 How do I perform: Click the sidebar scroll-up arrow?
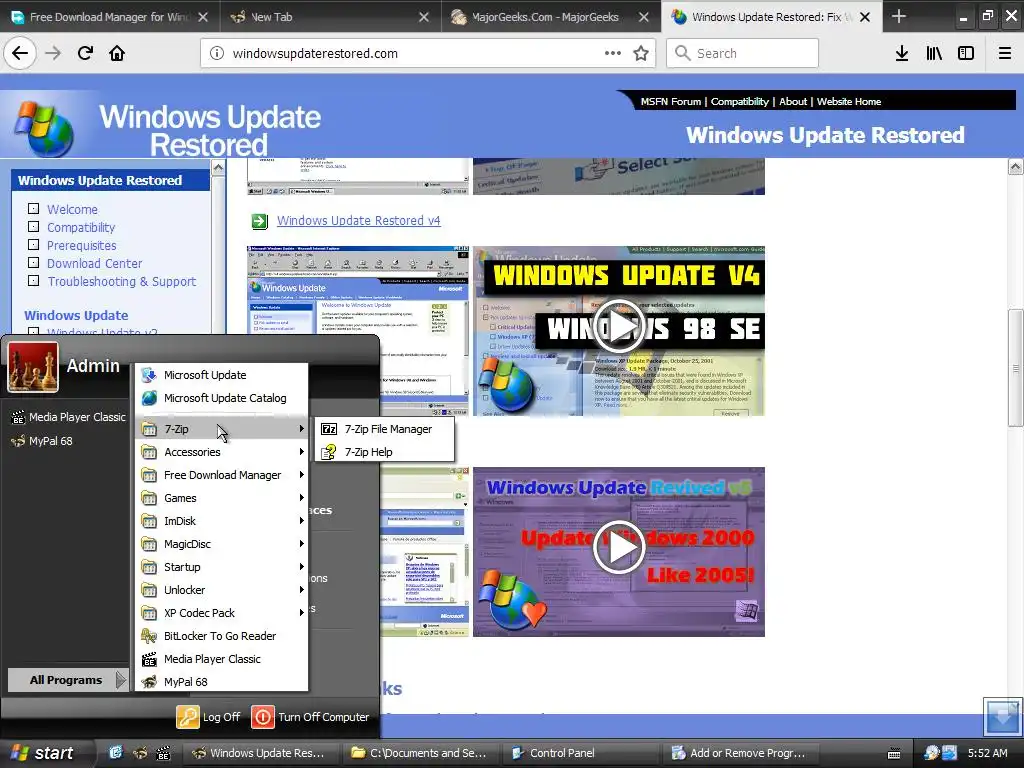coord(218,168)
